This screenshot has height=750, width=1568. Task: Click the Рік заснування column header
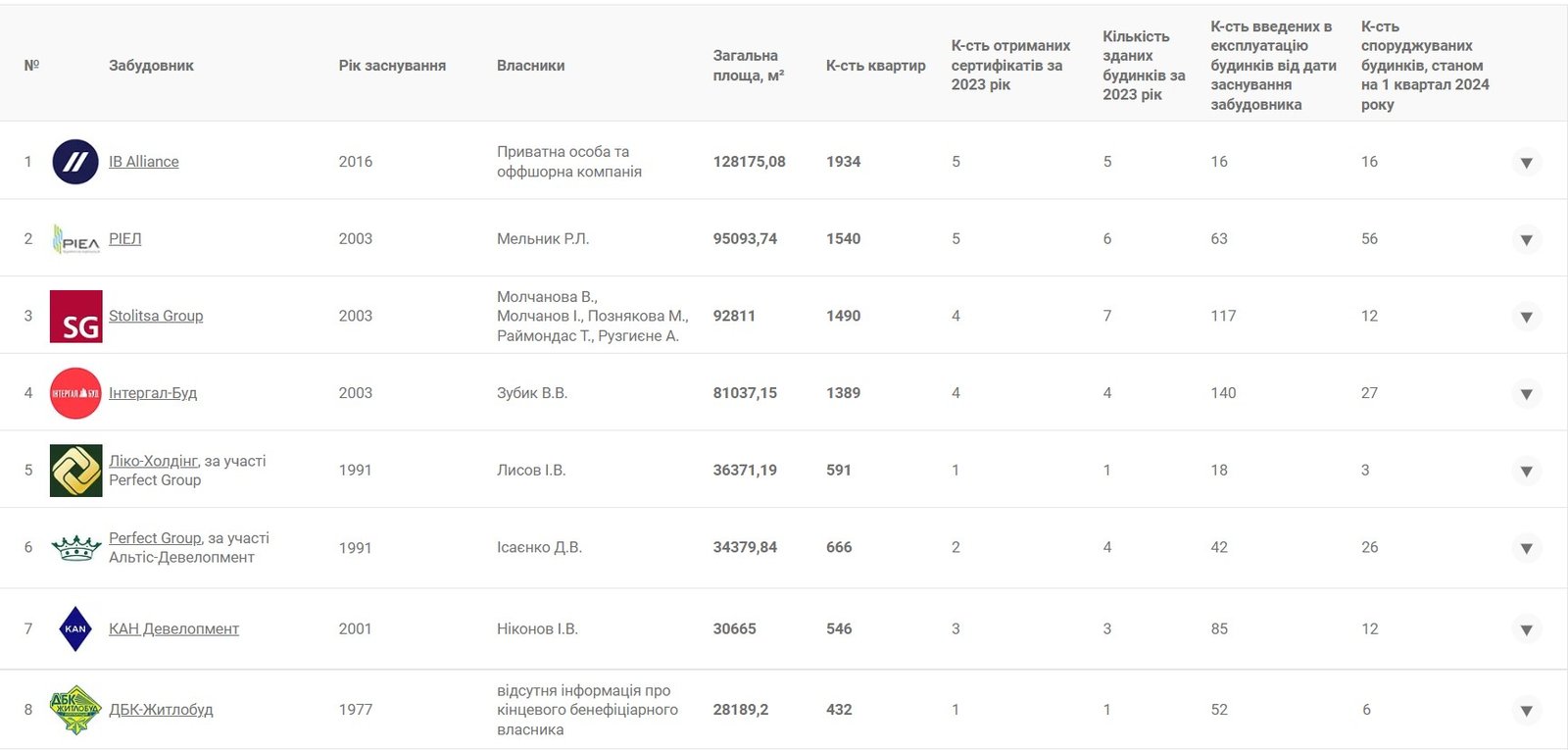tap(392, 66)
